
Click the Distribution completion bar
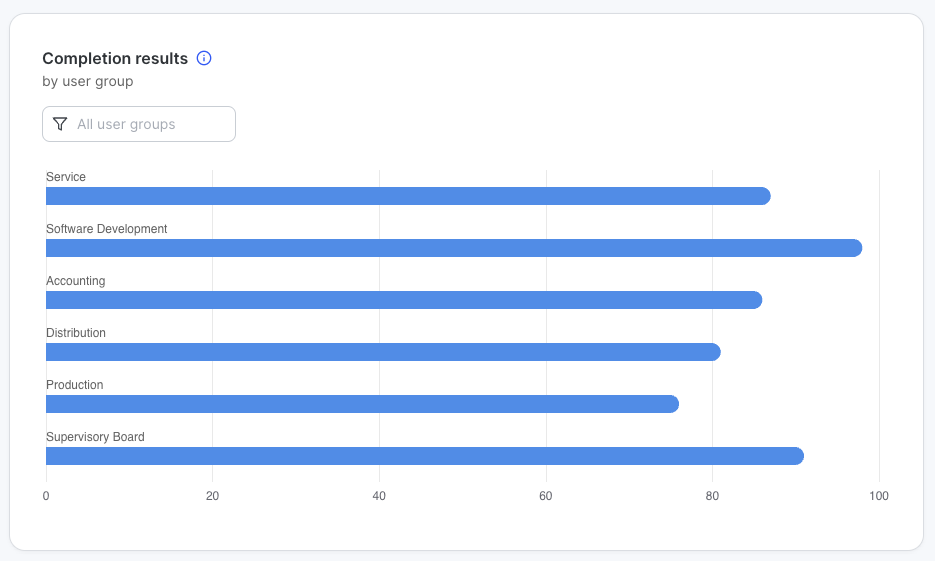pyautogui.click(x=383, y=352)
